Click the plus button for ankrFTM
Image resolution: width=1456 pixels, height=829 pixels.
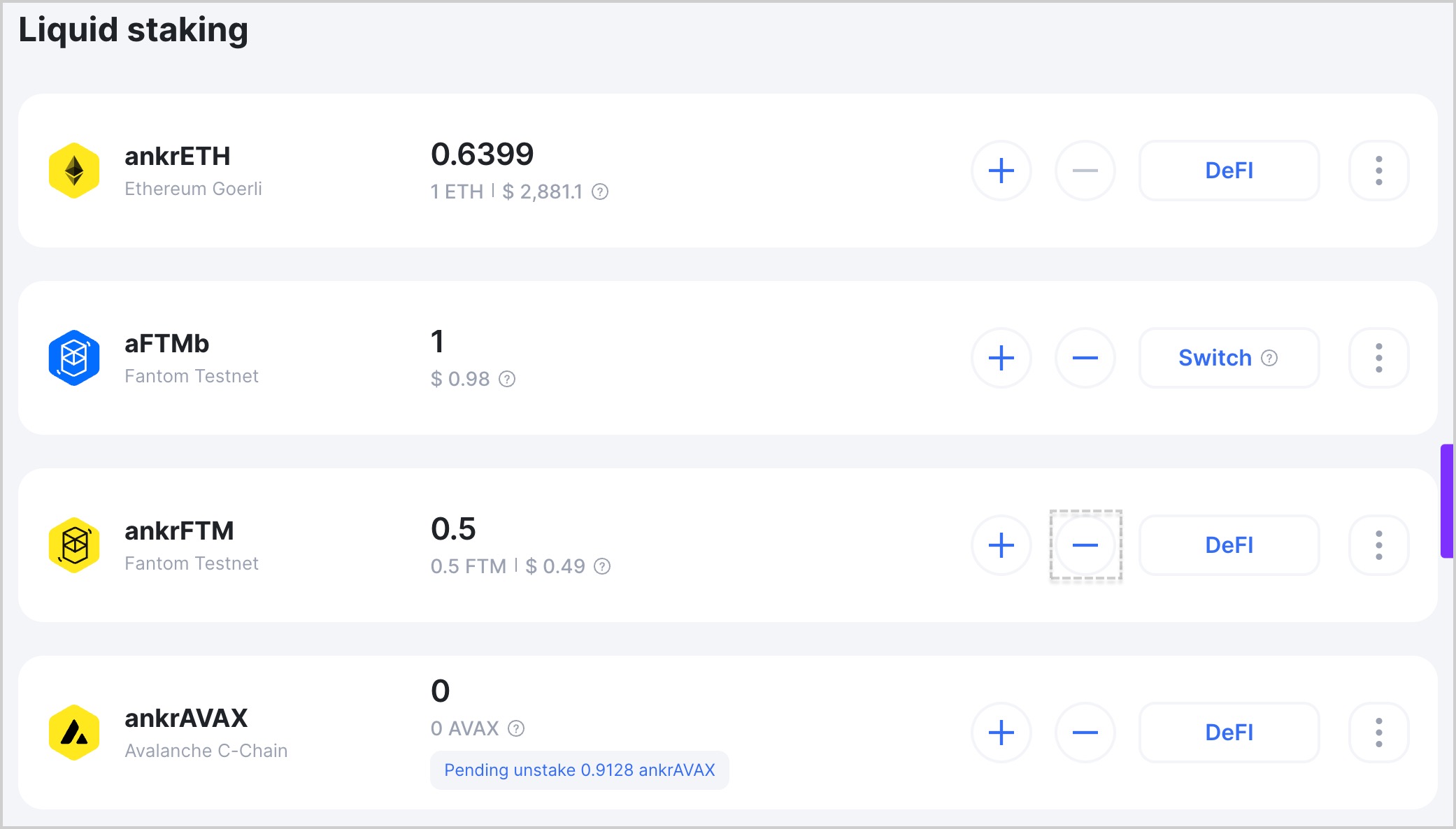[x=1001, y=545]
